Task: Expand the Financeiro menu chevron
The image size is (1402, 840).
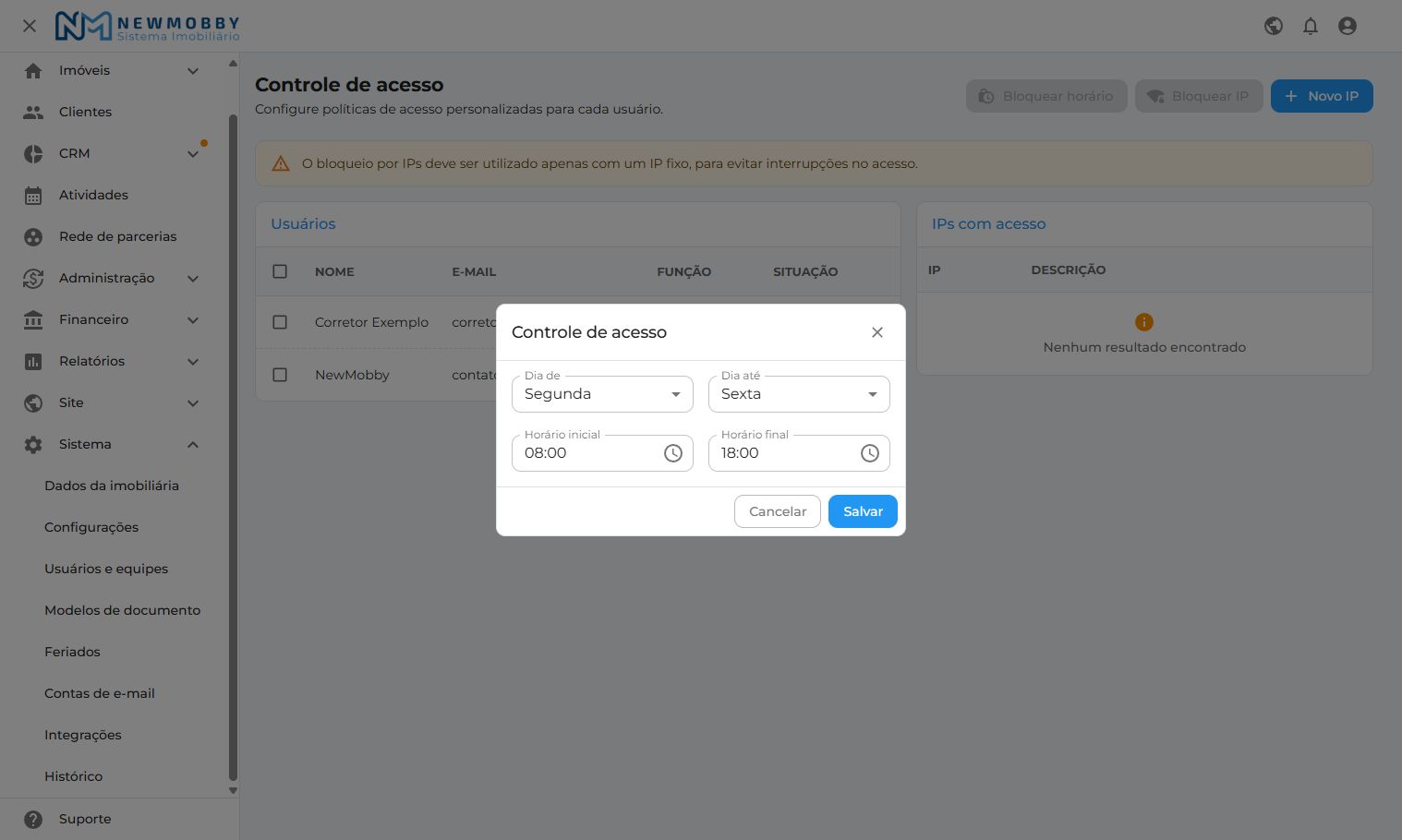Action: point(193,319)
